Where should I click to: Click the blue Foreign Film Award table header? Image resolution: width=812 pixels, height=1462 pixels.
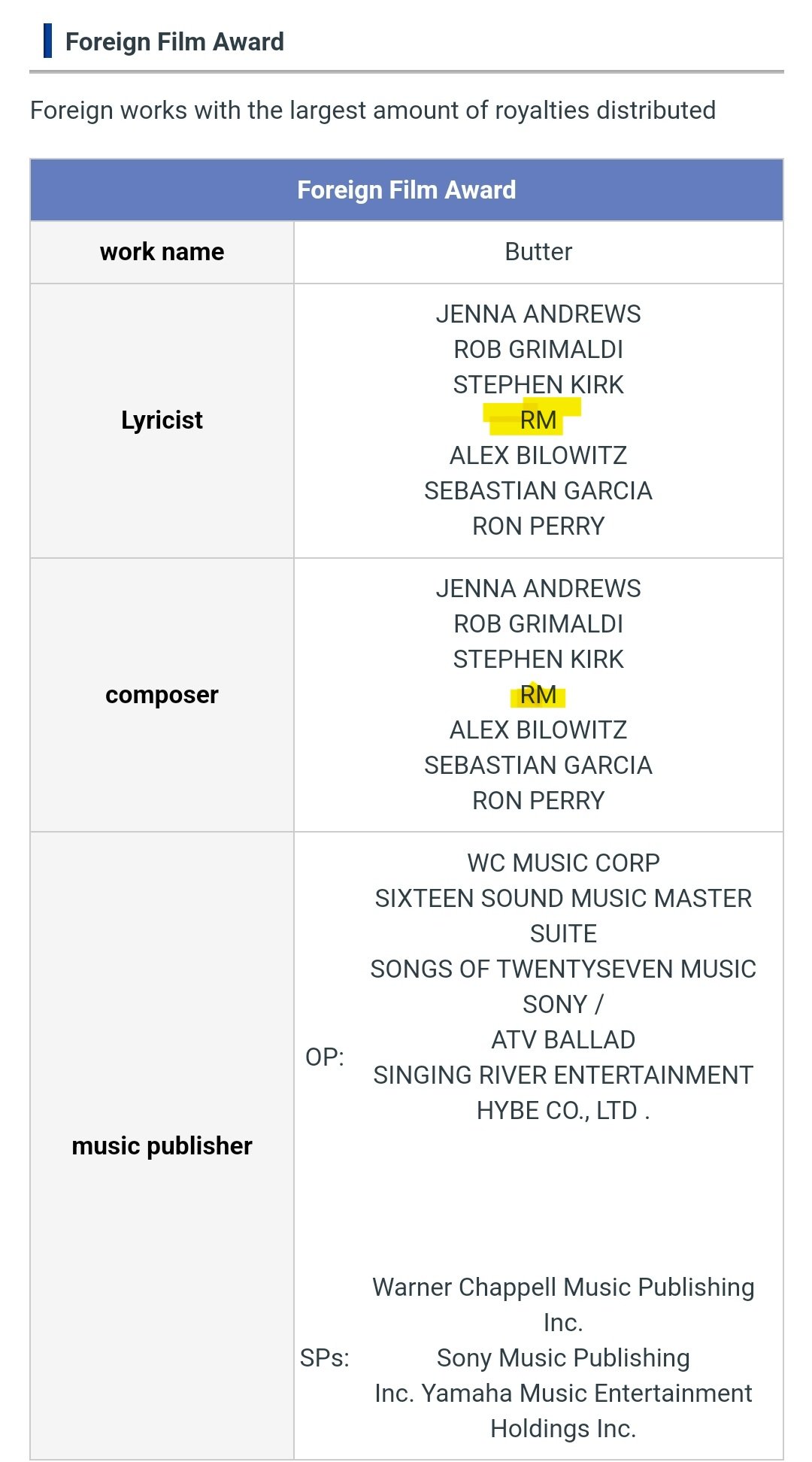coord(406,190)
